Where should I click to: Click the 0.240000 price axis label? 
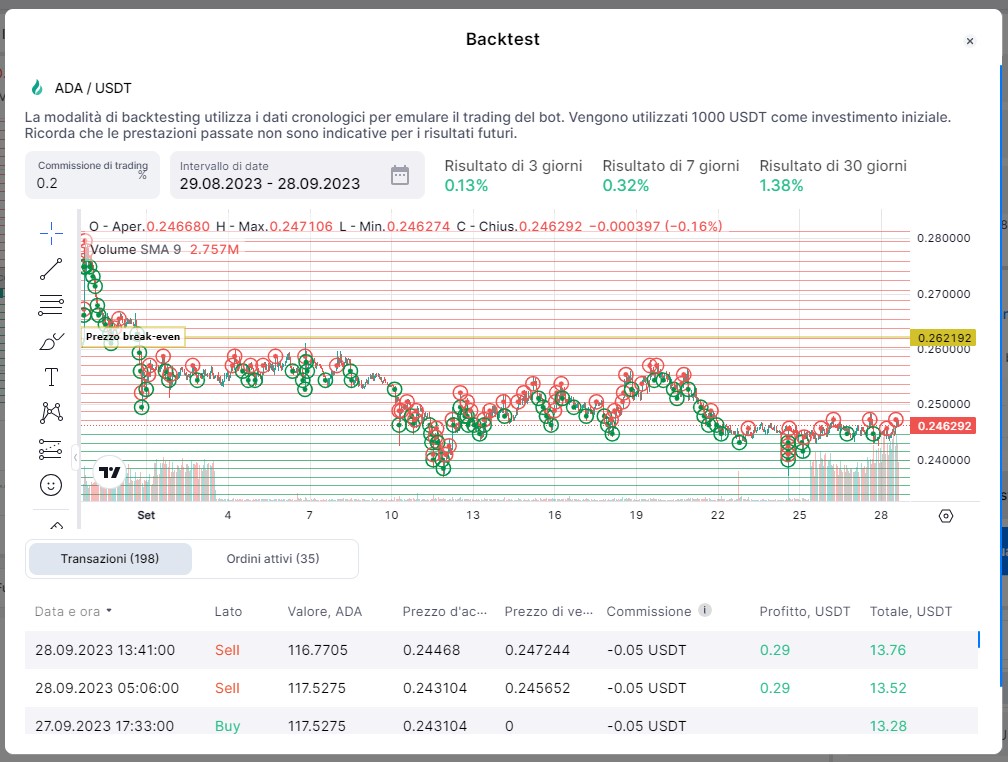coord(944,460)
